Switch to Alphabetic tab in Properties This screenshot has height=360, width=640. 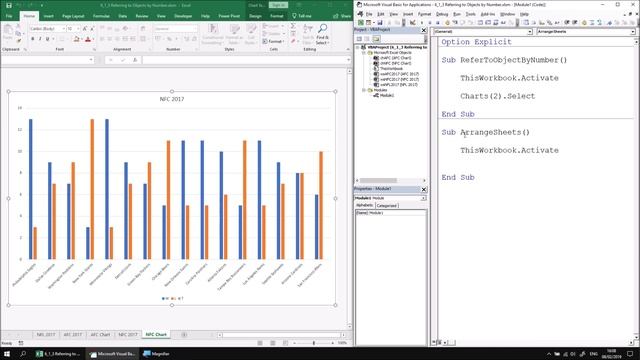pos(364,205)
